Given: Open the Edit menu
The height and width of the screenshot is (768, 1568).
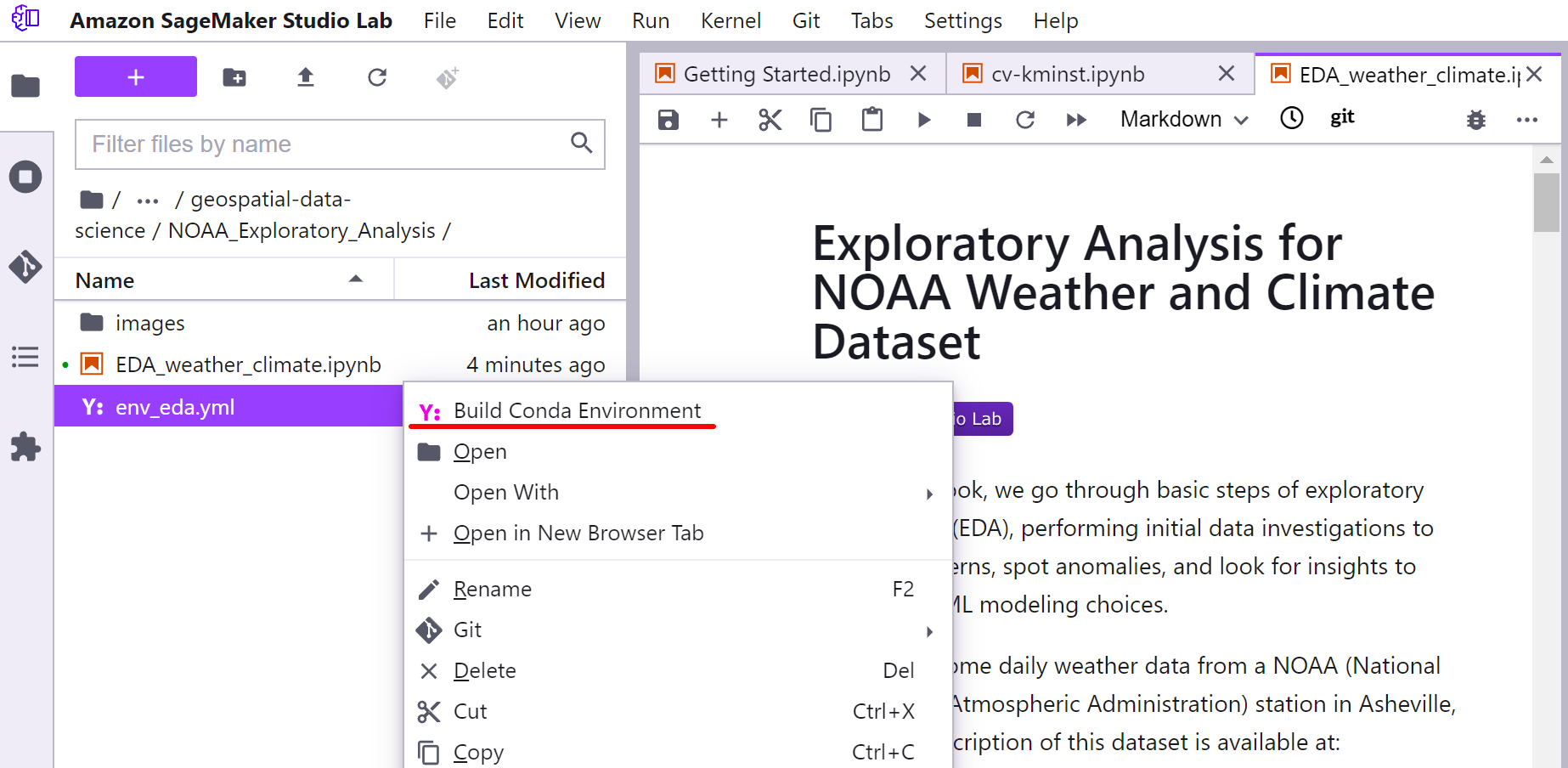Looking at the screenshot, I should 505,20.
